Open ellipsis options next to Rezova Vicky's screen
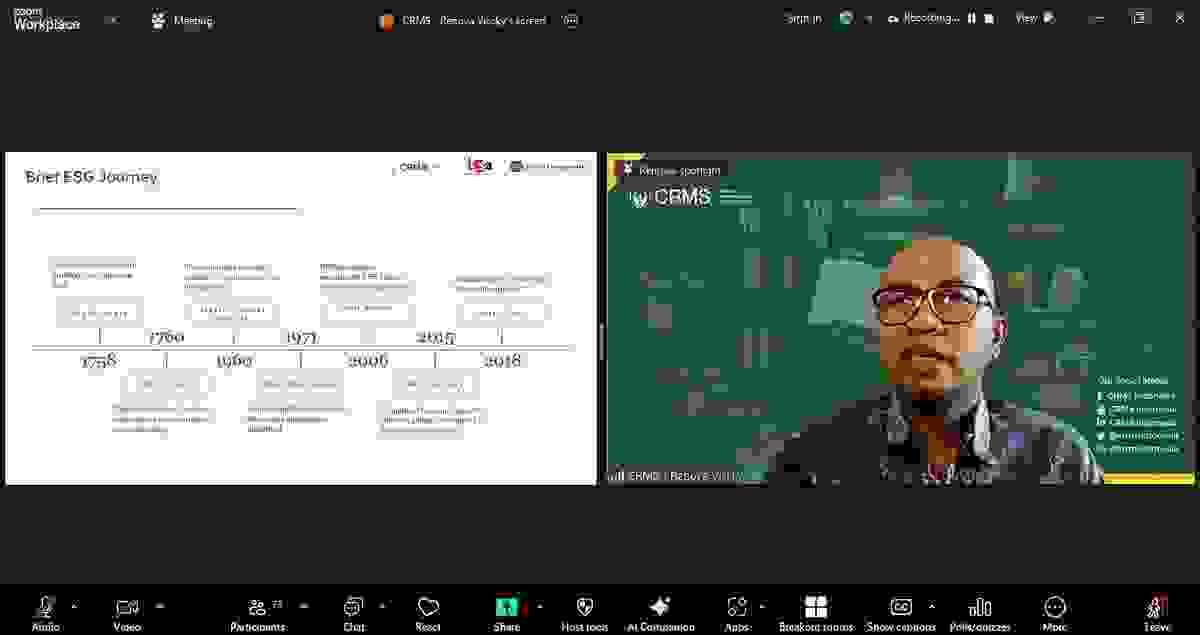 571,20
